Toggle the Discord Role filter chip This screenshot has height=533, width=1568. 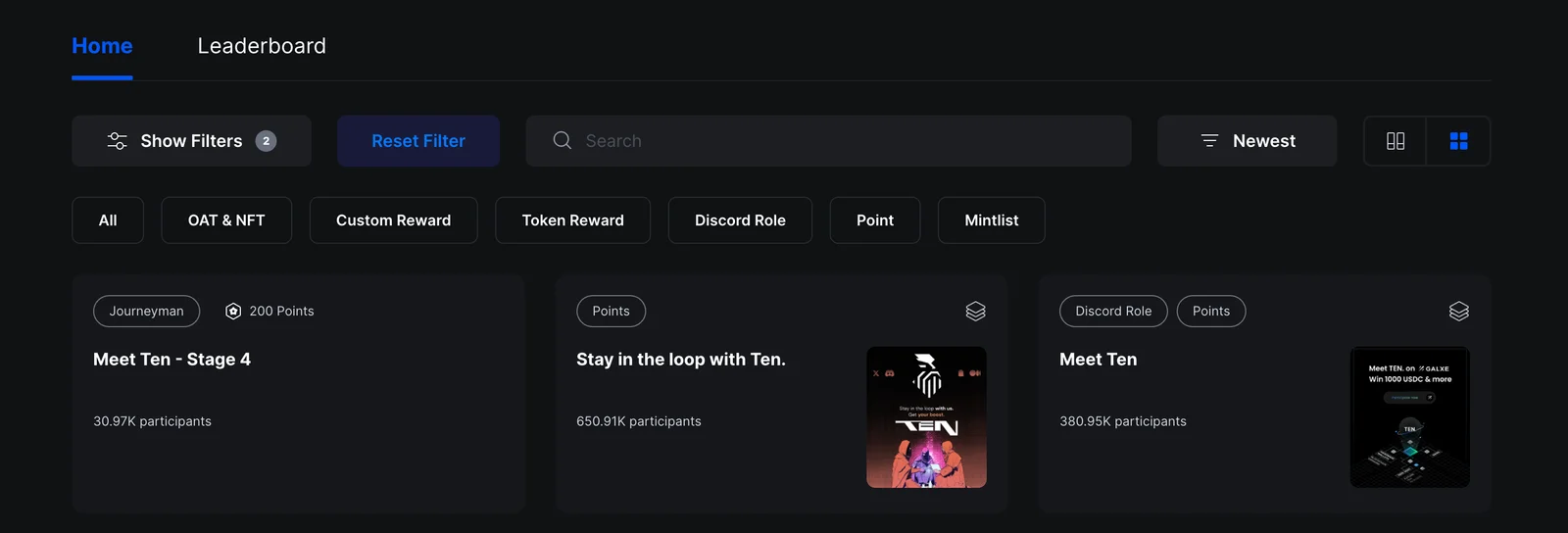(740, 220)
